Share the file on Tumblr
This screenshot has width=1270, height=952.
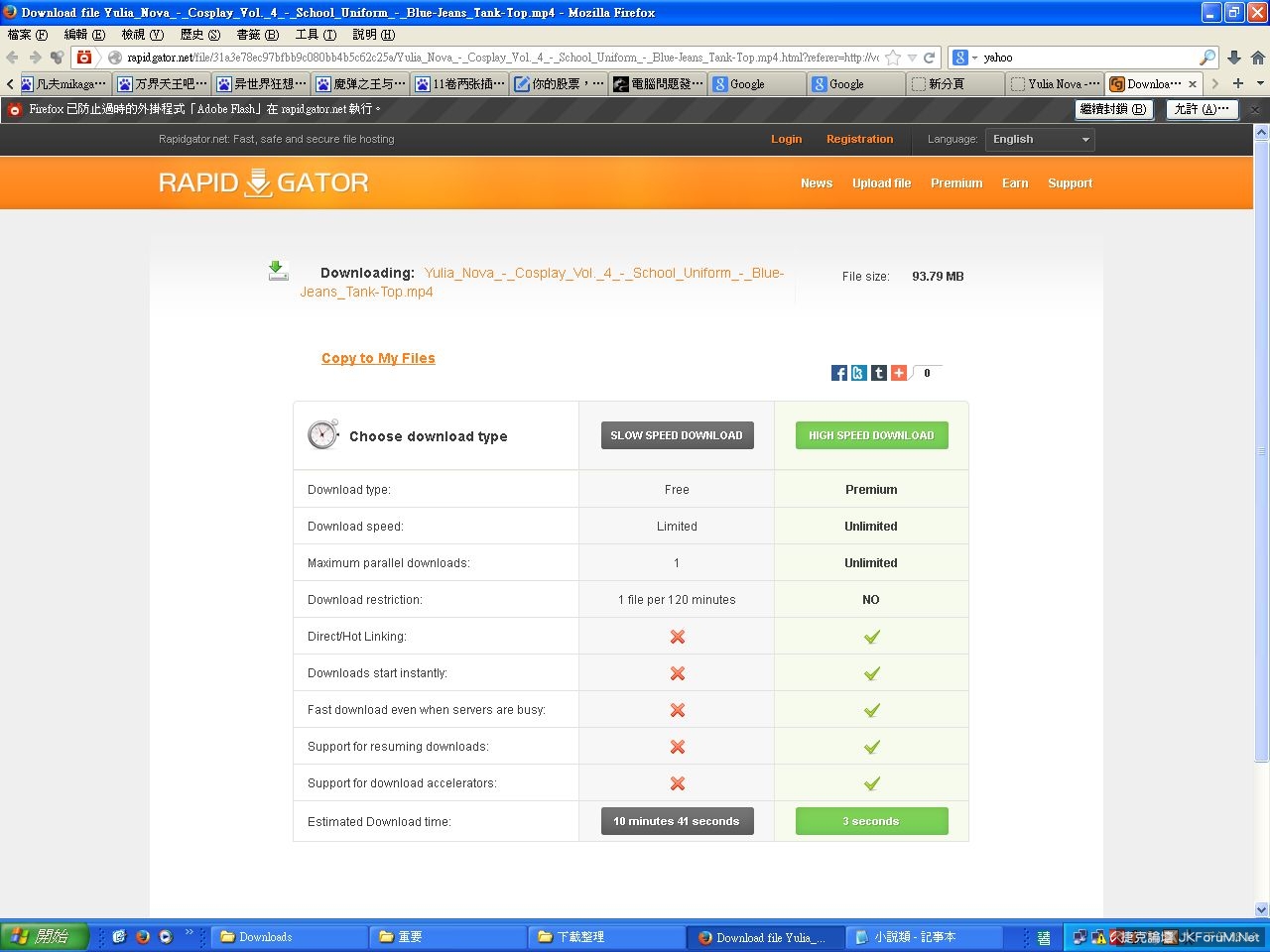point(879,373)
